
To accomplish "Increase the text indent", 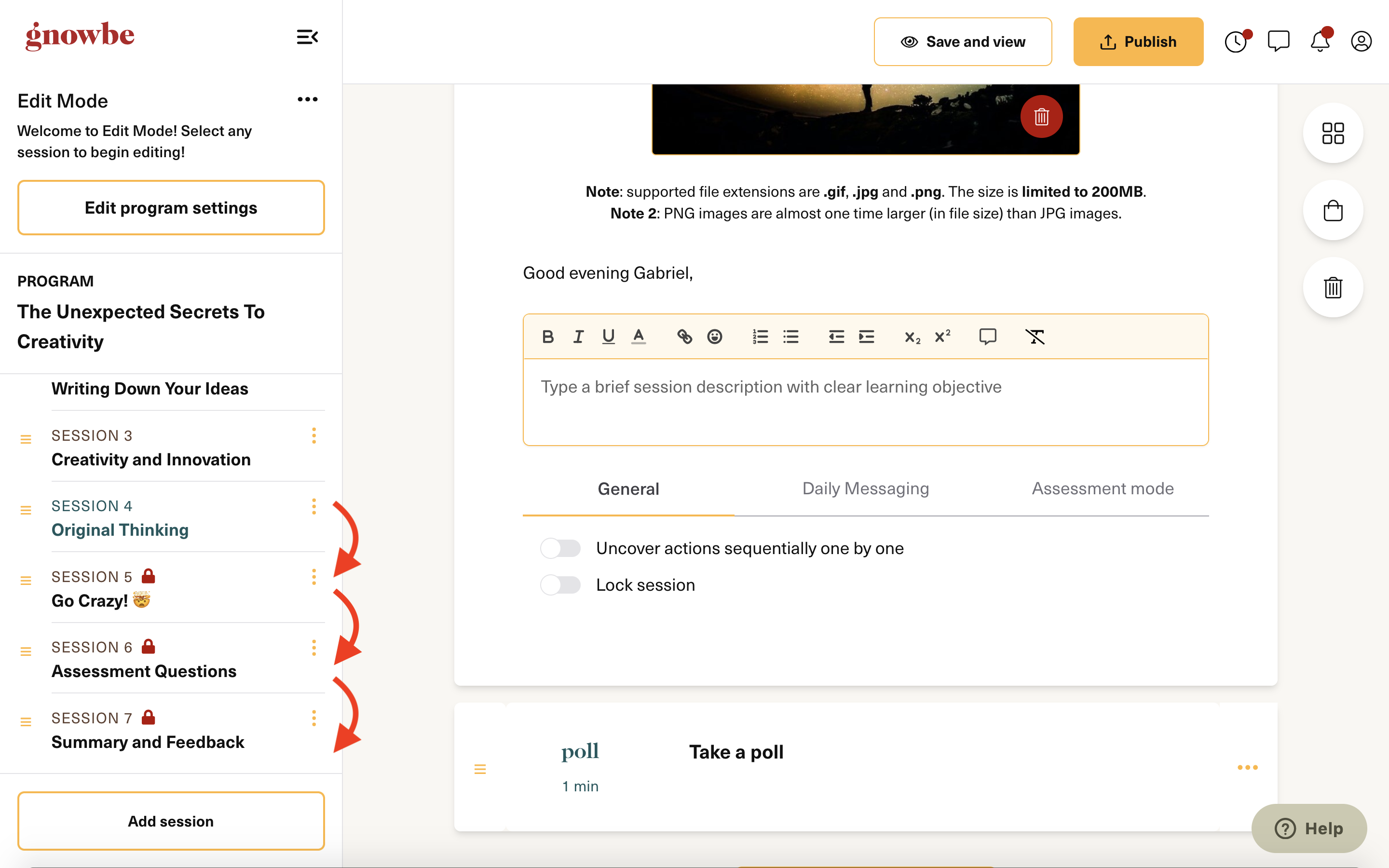I will point(867,337).
